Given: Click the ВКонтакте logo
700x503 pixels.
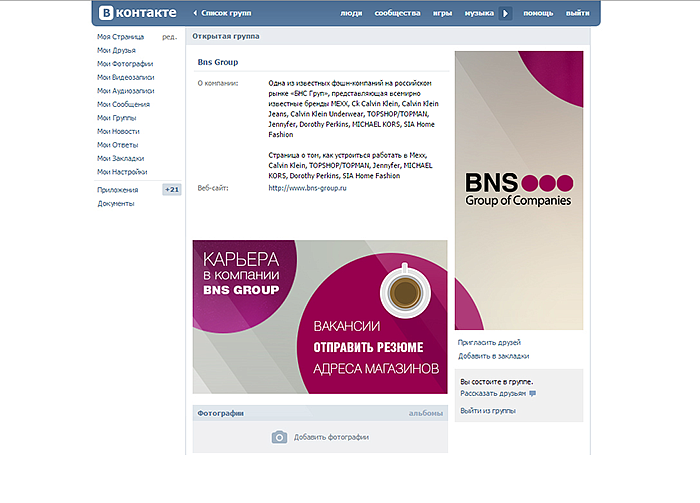Looking at the screenshot, I should pos(138,13).
